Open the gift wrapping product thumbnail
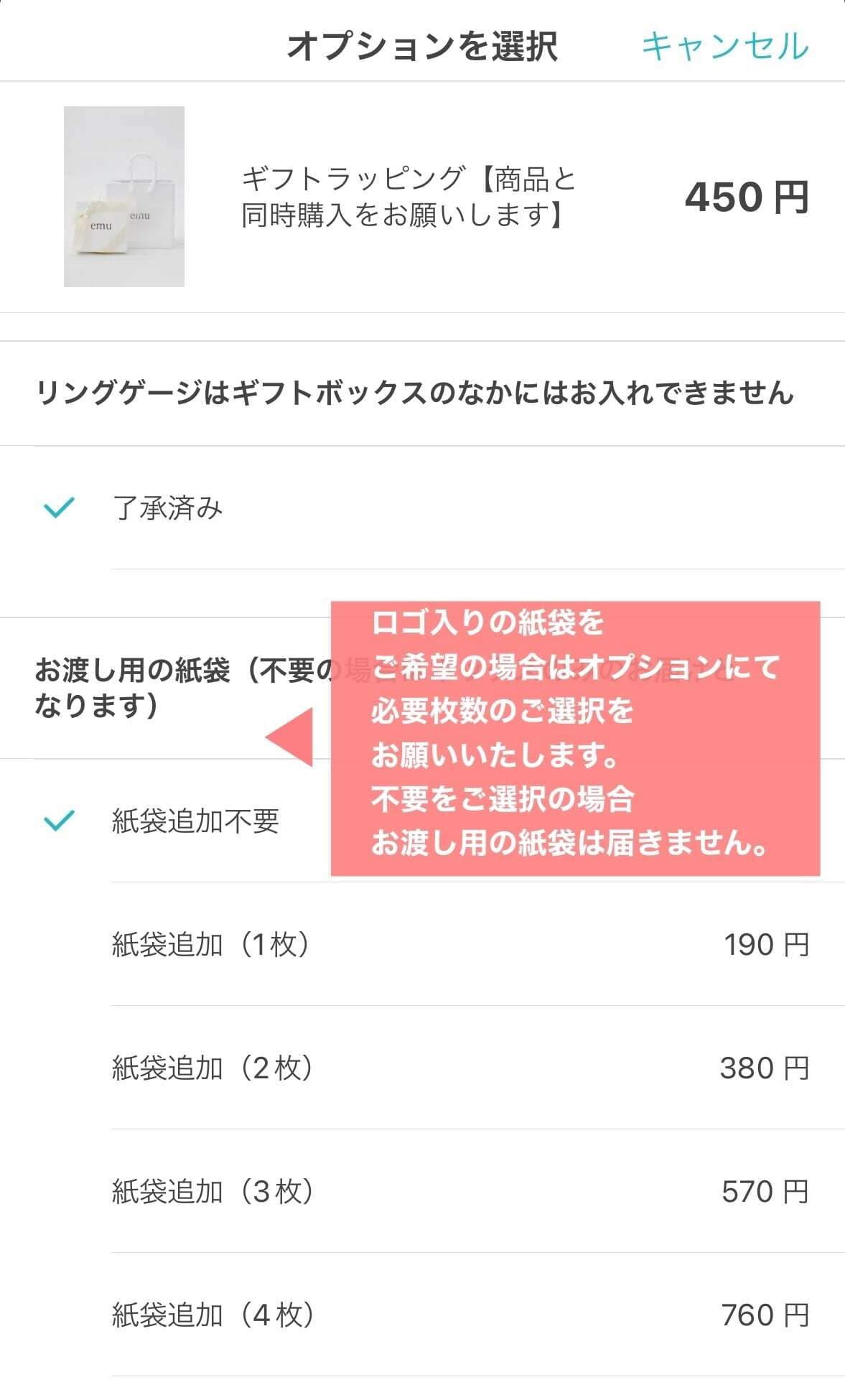Screen dimensions: 845x1400 tap(124, 197)
